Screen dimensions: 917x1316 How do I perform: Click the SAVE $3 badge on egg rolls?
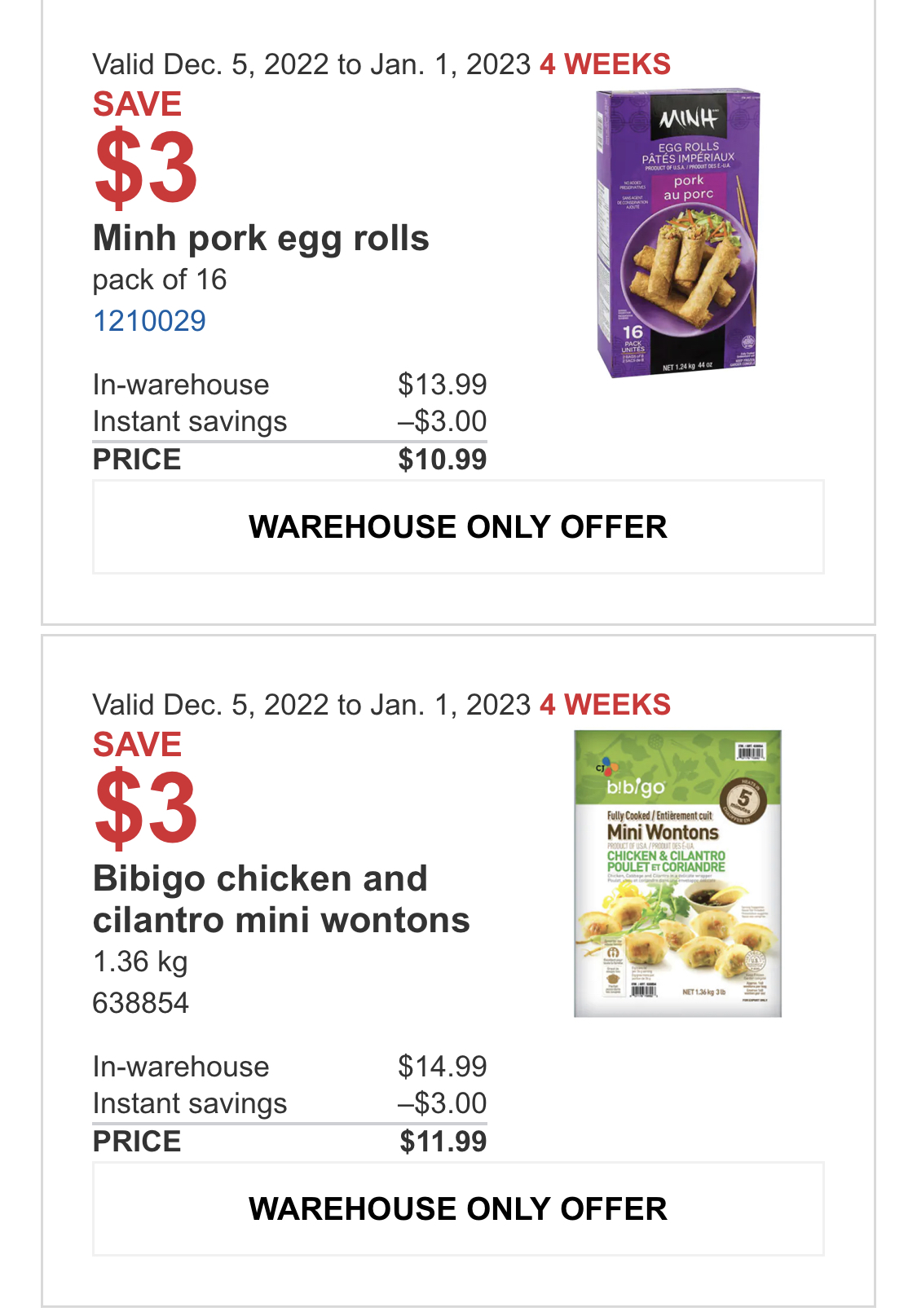[145, 147]
